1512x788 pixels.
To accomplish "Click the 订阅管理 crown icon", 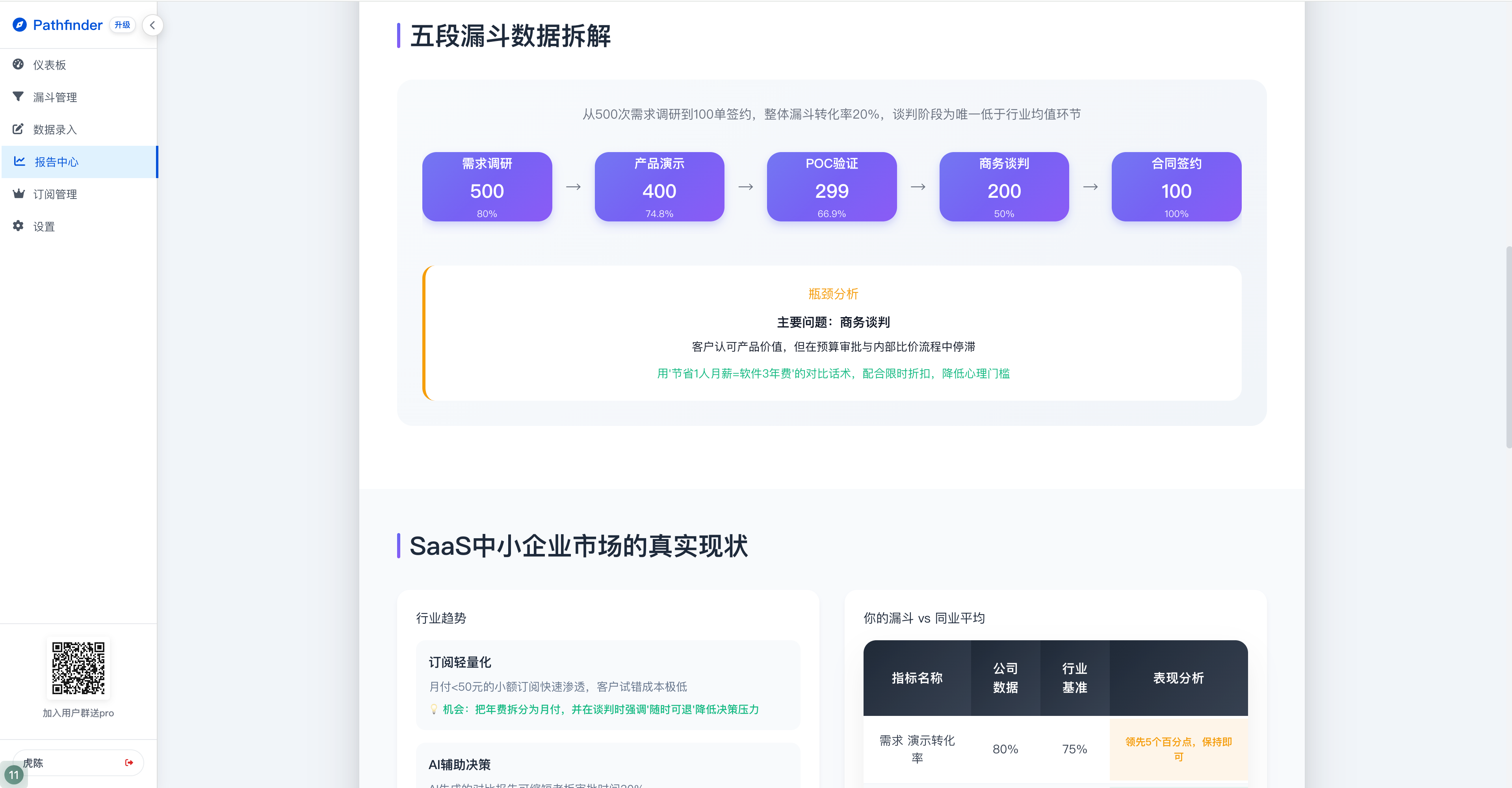I will tap(18, 194).
